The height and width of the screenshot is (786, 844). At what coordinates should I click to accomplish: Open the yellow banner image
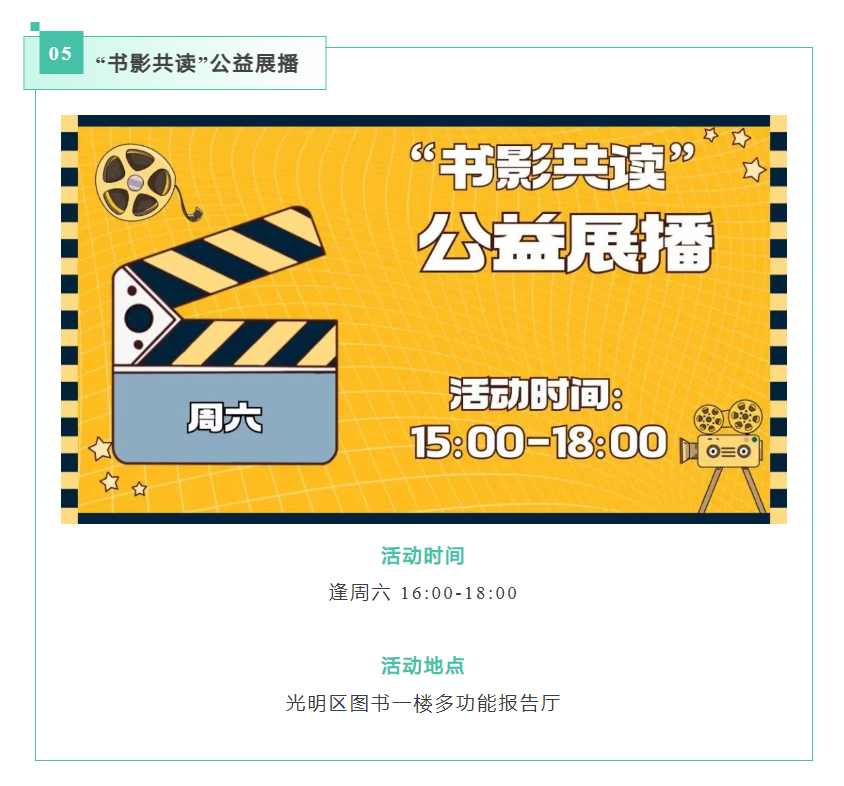point(424,319)
